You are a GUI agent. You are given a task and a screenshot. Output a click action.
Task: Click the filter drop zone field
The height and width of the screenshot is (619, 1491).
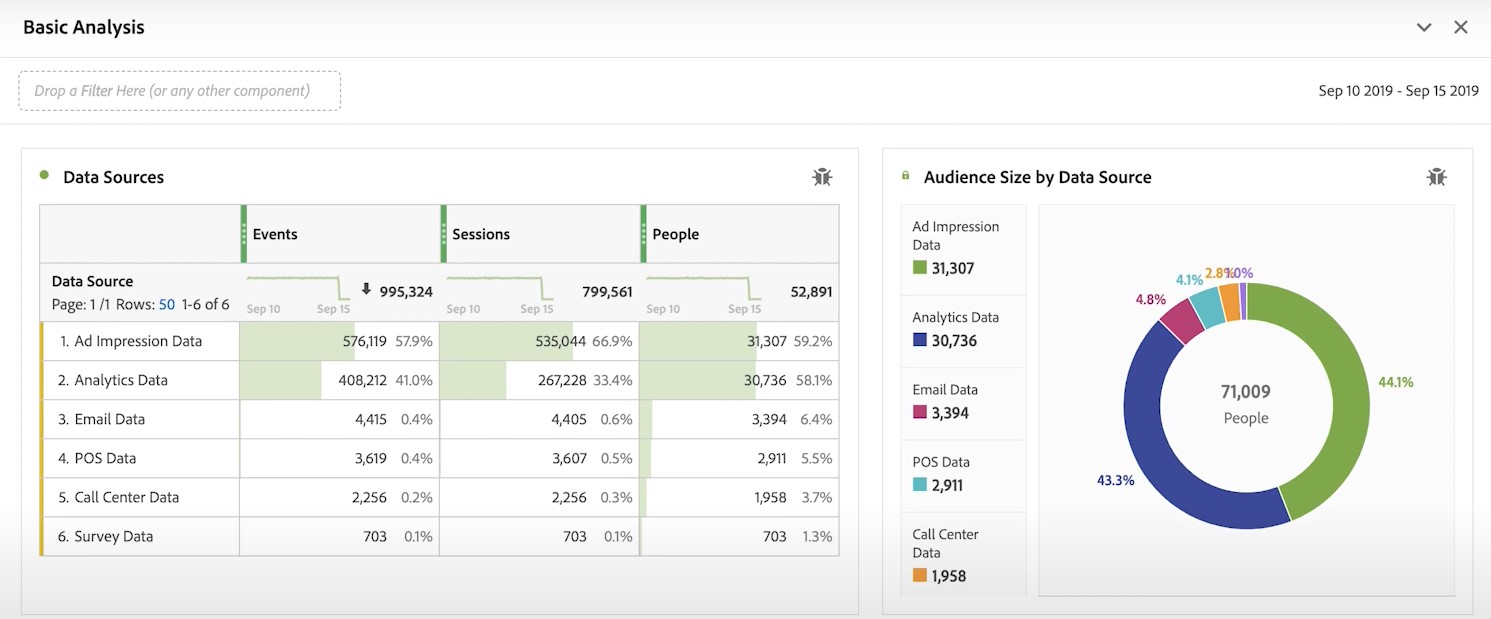click(x=180, y=91)
